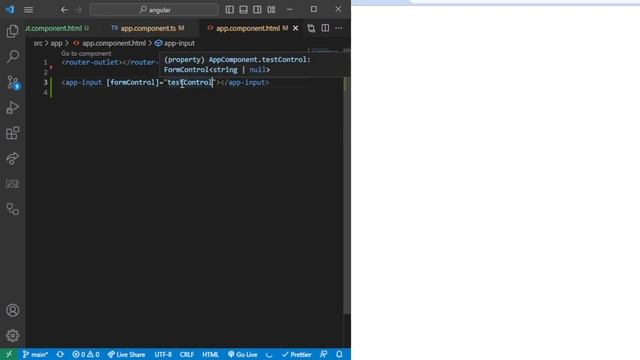Screen dimensions: 640x360
Task: Open the remote window indicator
Action: pos(9,354)
